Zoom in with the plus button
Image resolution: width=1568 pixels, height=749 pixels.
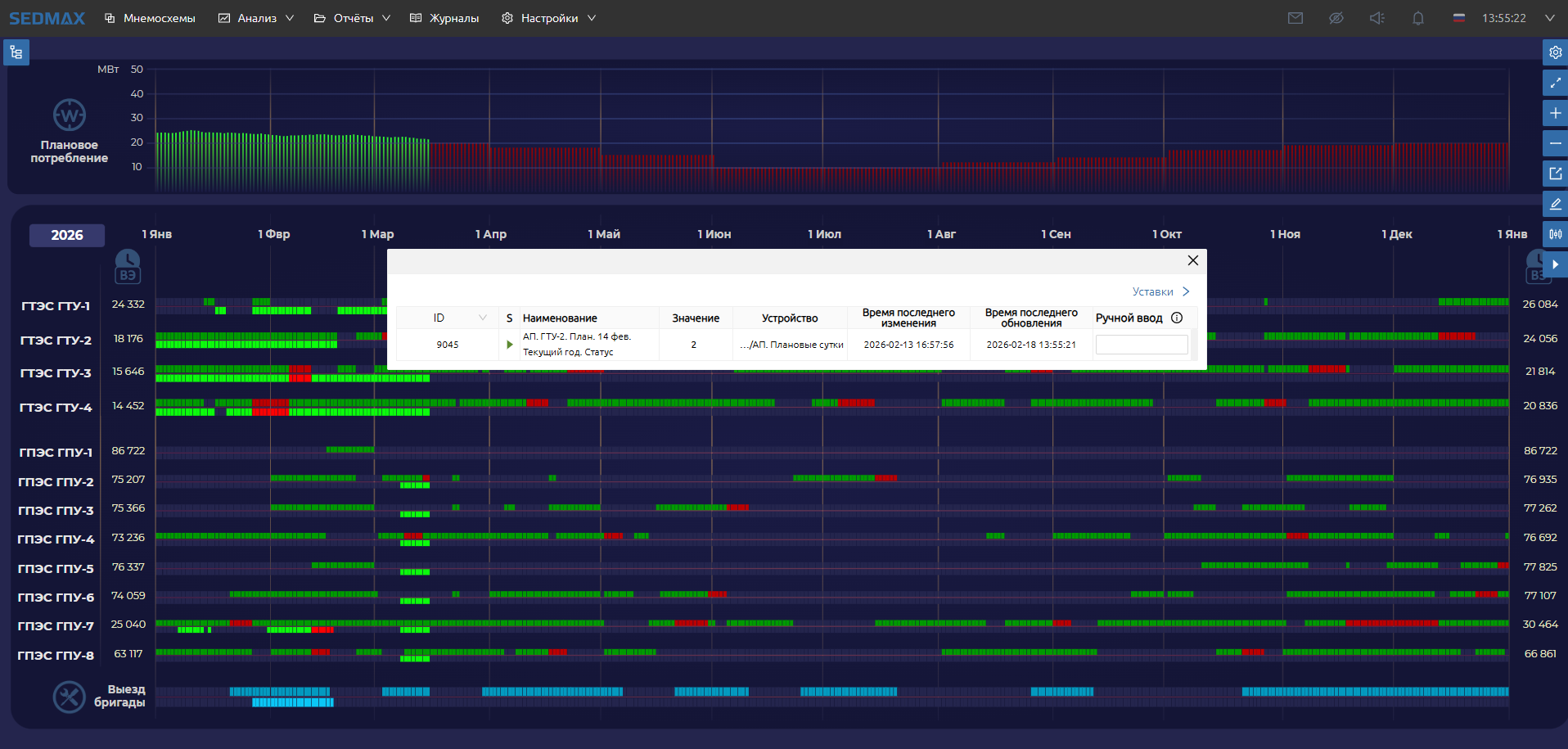(1555, 113)
